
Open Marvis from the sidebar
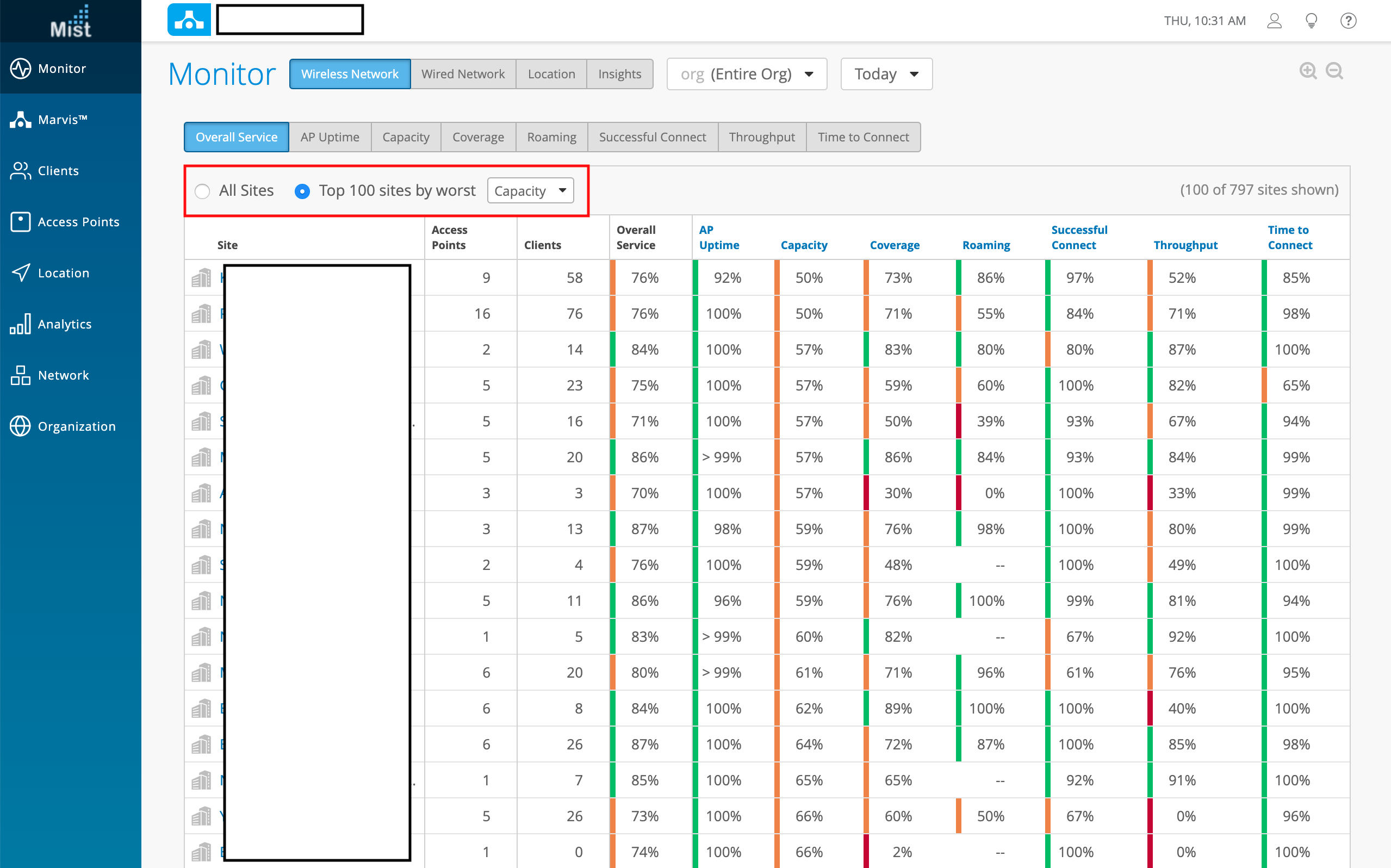coord(62,120)
